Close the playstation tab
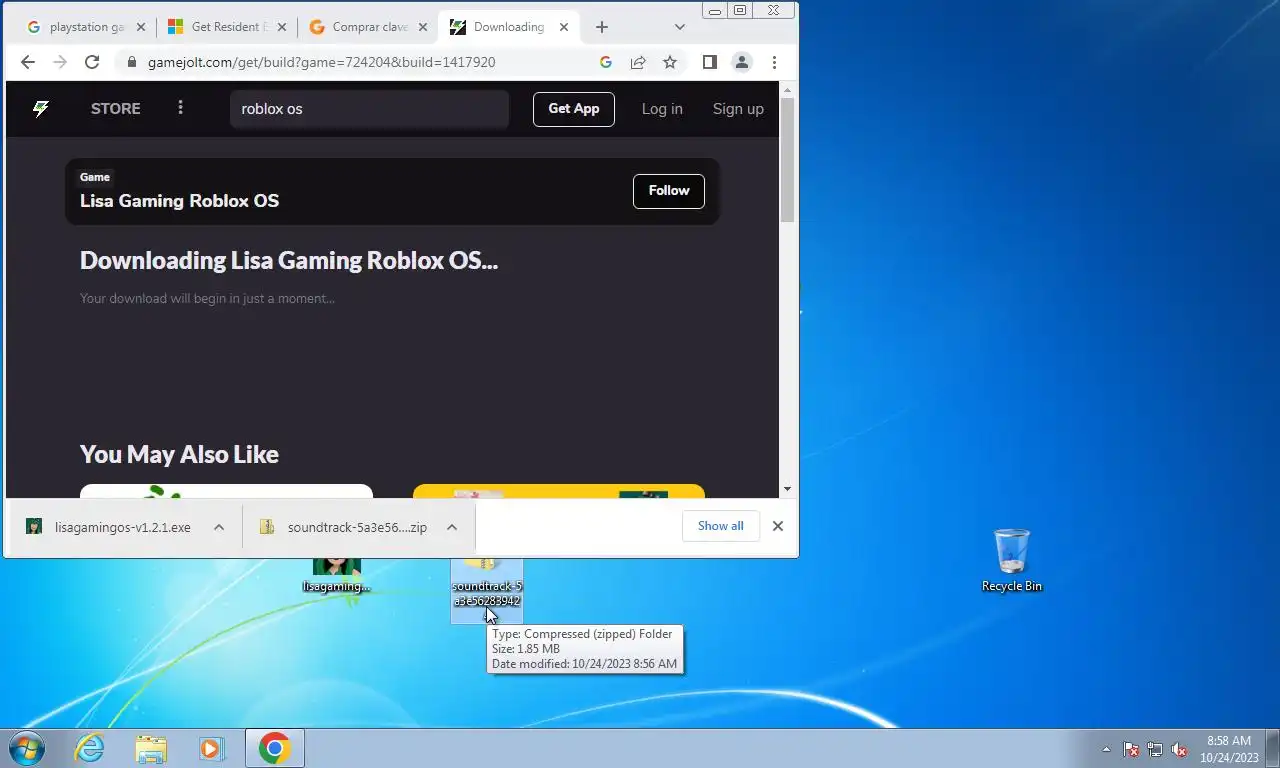Screen dimensions: 1280x768 pyautogui.click(x=140, y=27)
